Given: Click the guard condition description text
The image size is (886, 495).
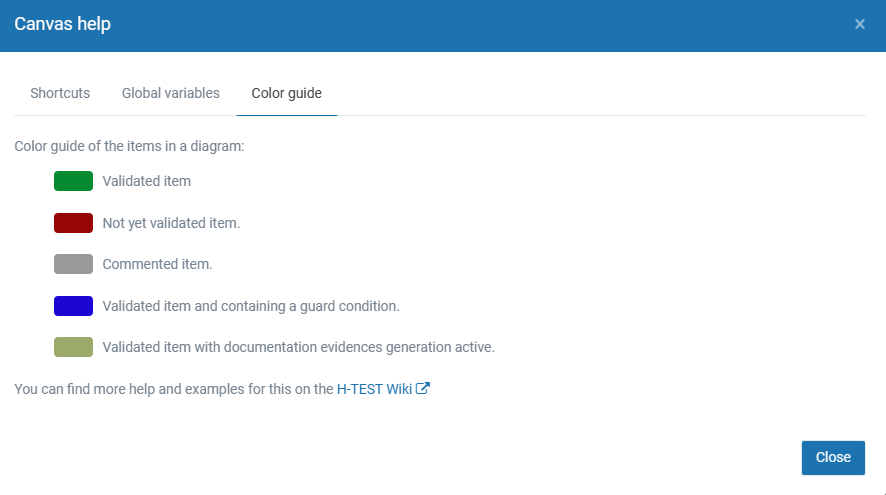Looking at the screenshot, I should point(251,306).
